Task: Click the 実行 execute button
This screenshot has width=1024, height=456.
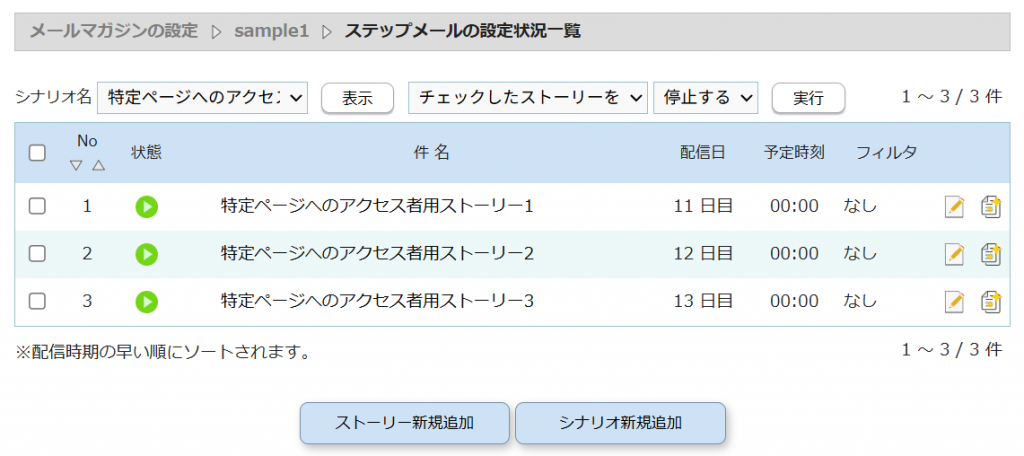Action: 808,98
